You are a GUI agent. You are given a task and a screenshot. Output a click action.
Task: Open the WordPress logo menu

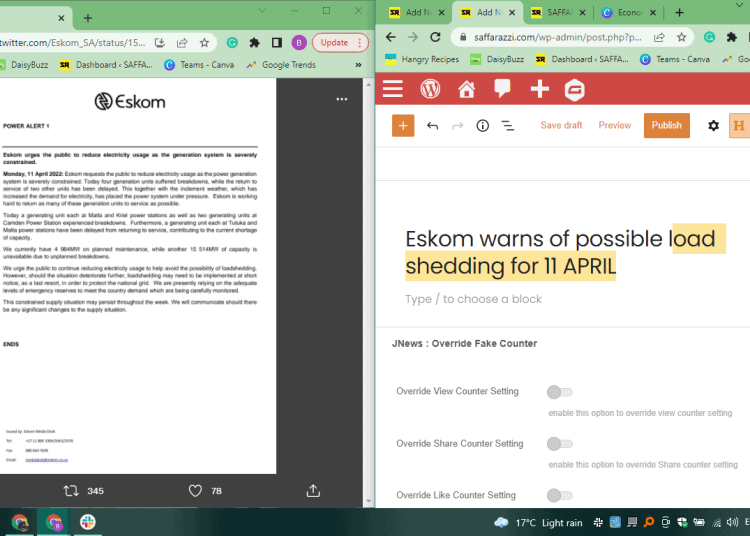(430, 89)
